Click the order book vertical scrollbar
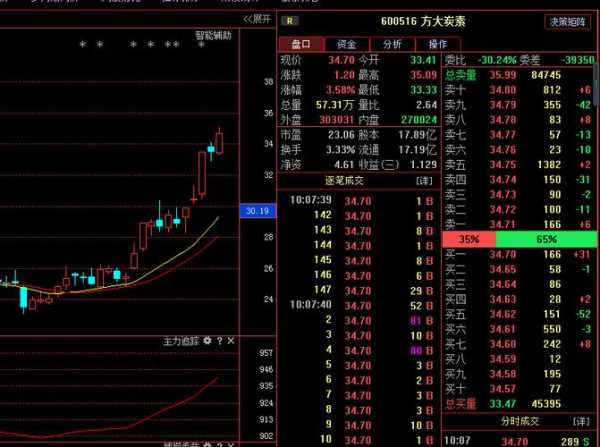Image resolution: width=600 pixels, height=447 pixels. coord(597,82)
